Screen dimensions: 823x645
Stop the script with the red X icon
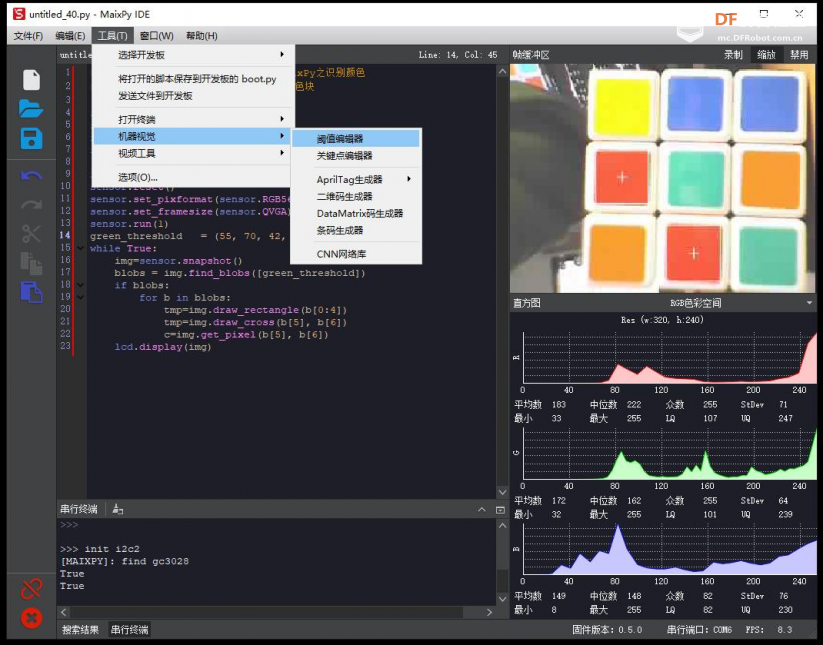click(31, 618)
